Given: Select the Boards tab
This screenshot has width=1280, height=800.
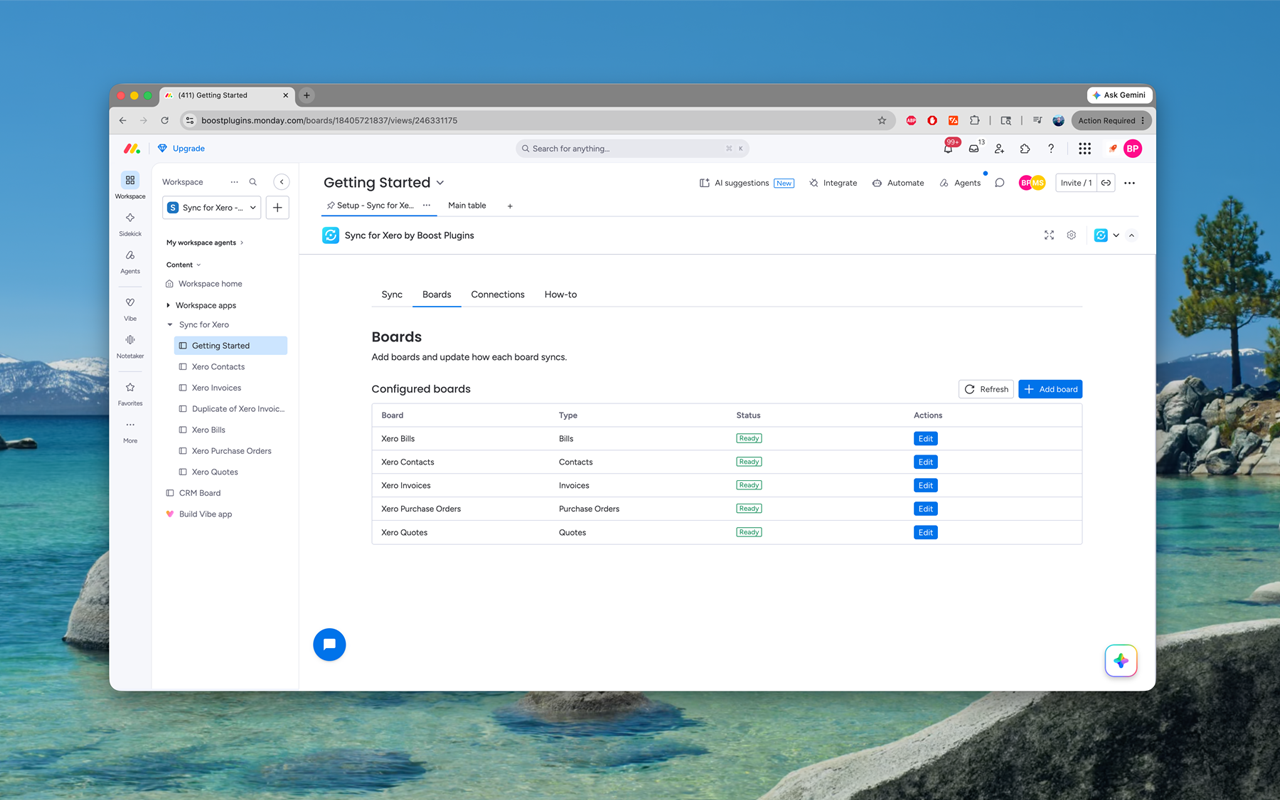Looking at the screenshot, I should click(437, 295).
